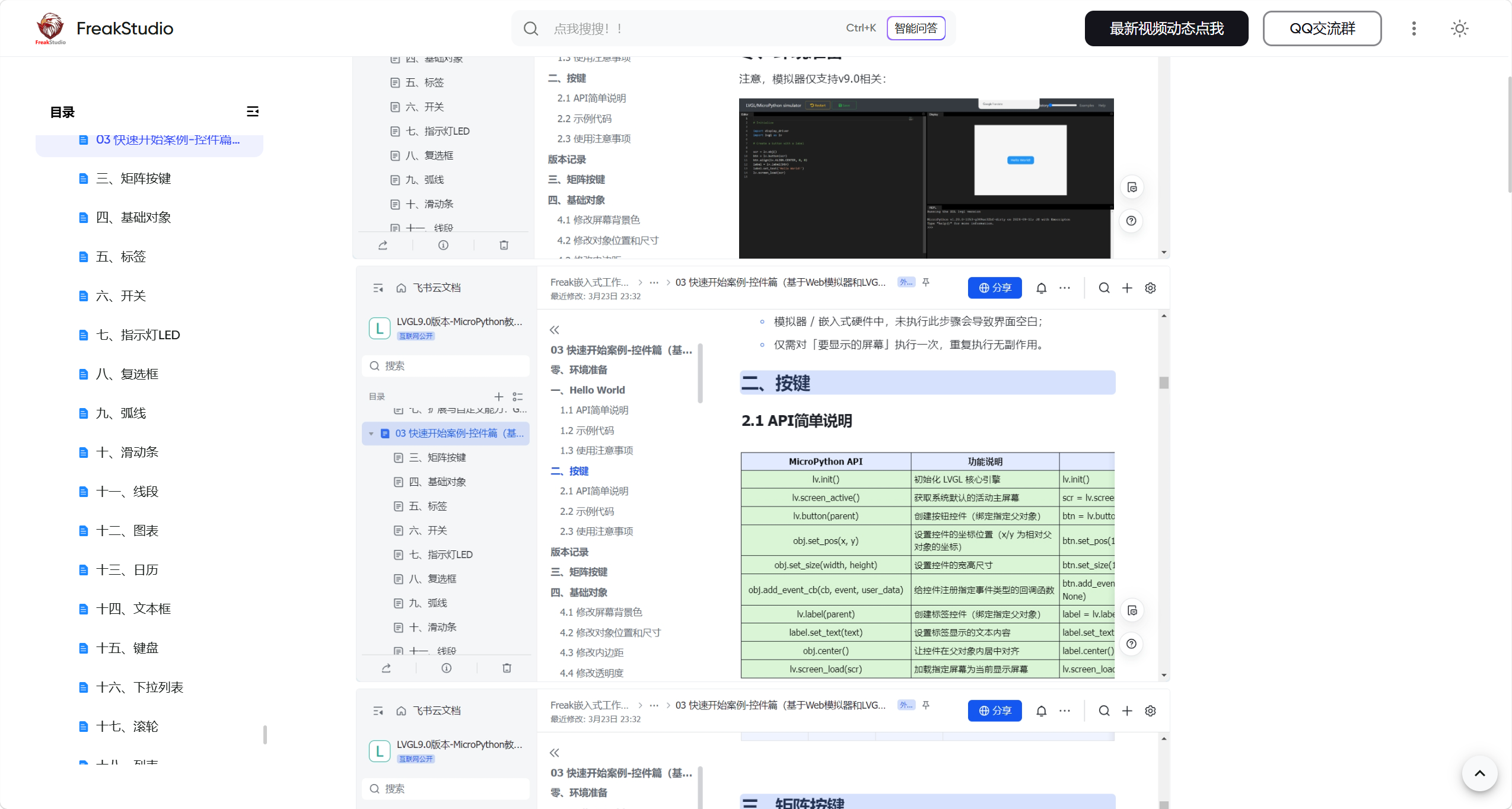Viewport: 1512px width, 809px height.
Task: Open 最新视频动态点我 button
Action: click(1166, 28)
